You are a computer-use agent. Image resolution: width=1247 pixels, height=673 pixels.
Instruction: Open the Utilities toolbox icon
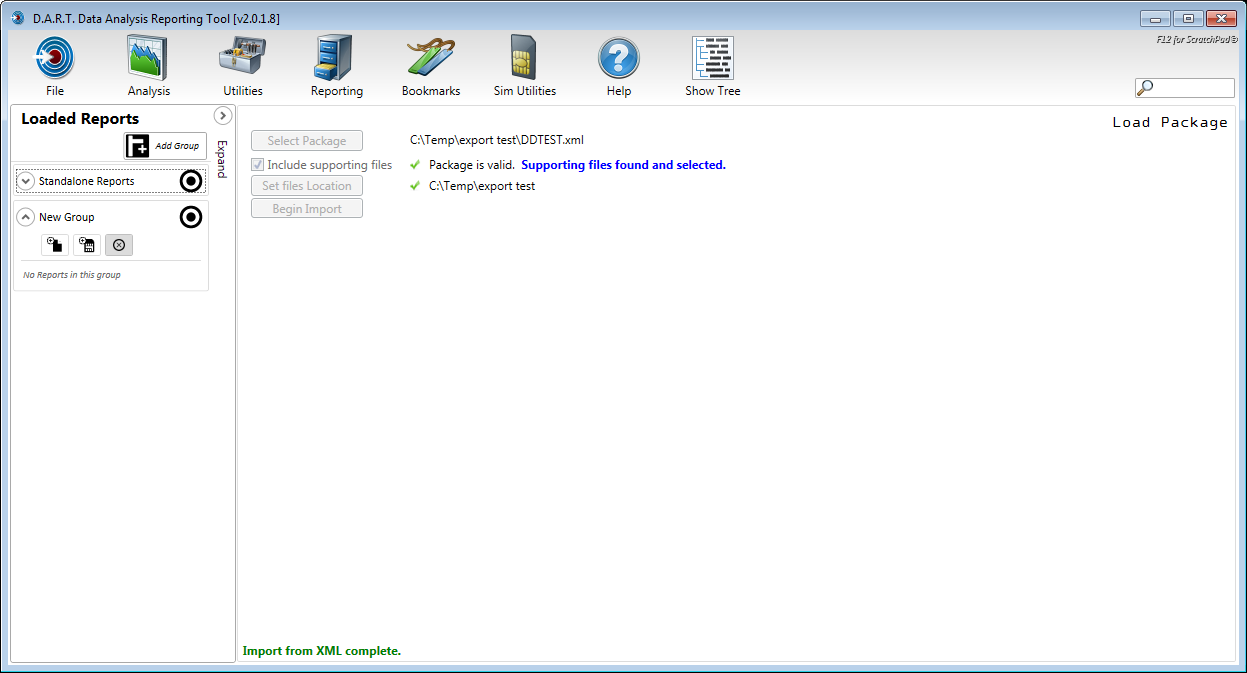pos(243,57)
